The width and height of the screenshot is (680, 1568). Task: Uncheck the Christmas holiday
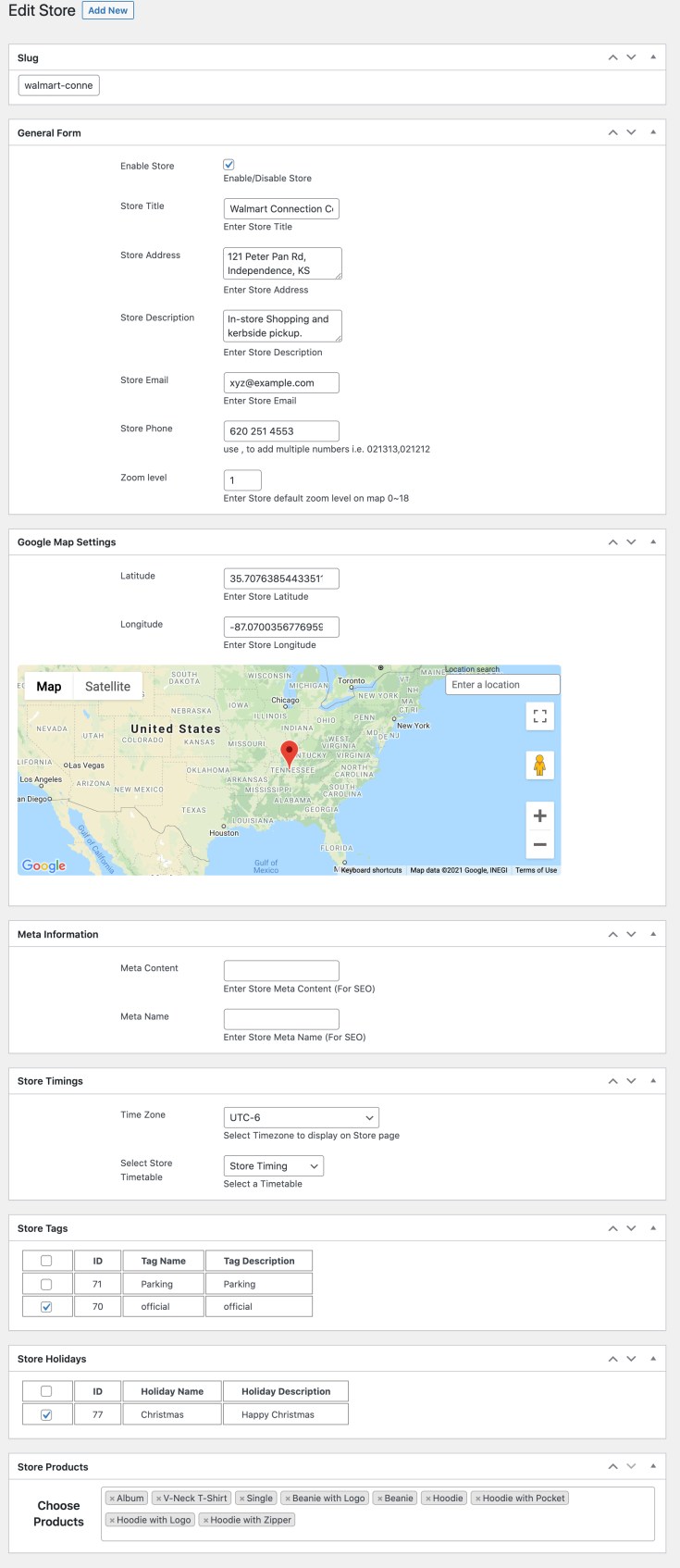tap(46, 1413)
